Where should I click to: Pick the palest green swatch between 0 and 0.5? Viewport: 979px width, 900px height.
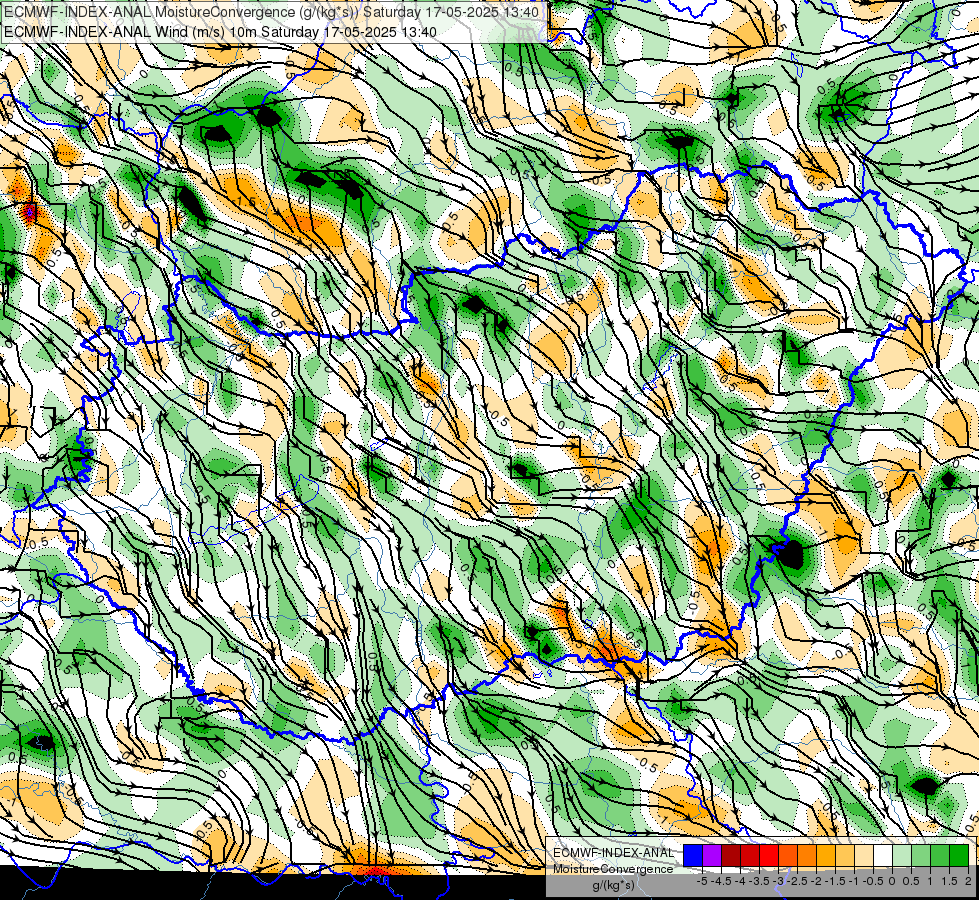click(902, 856)
